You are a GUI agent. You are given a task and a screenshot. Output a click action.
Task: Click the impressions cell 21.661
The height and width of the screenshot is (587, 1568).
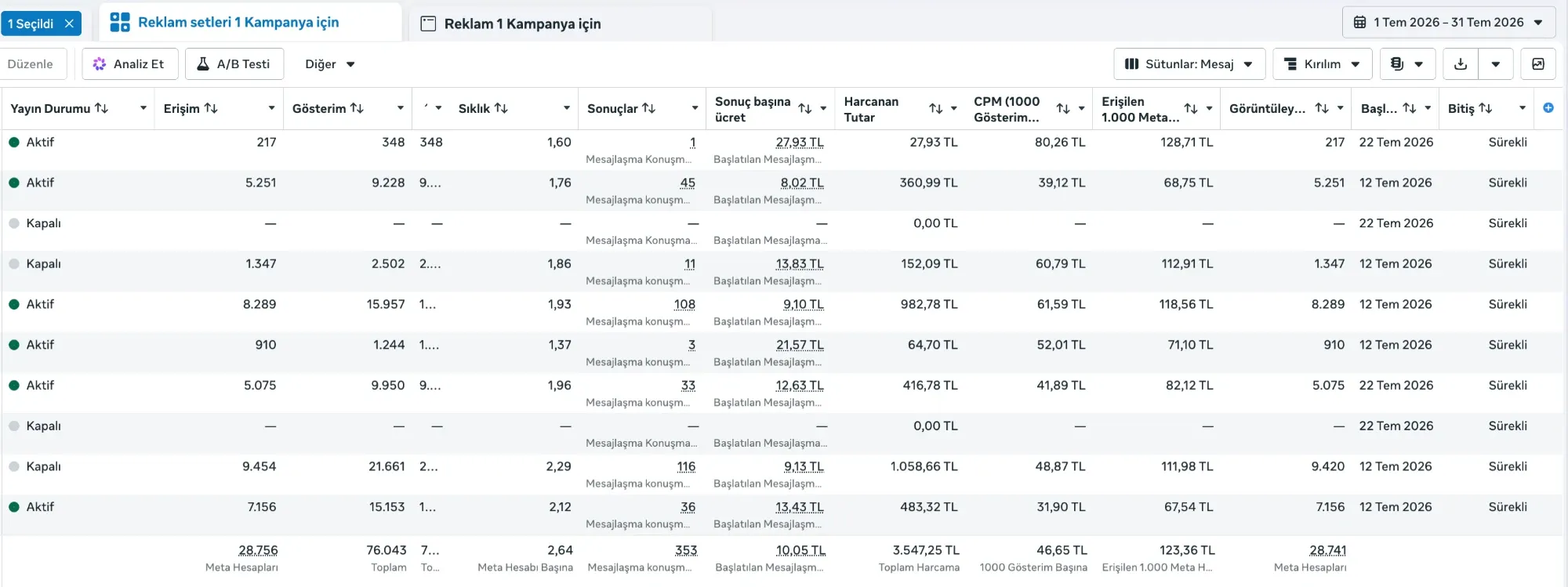click(387, 466)
